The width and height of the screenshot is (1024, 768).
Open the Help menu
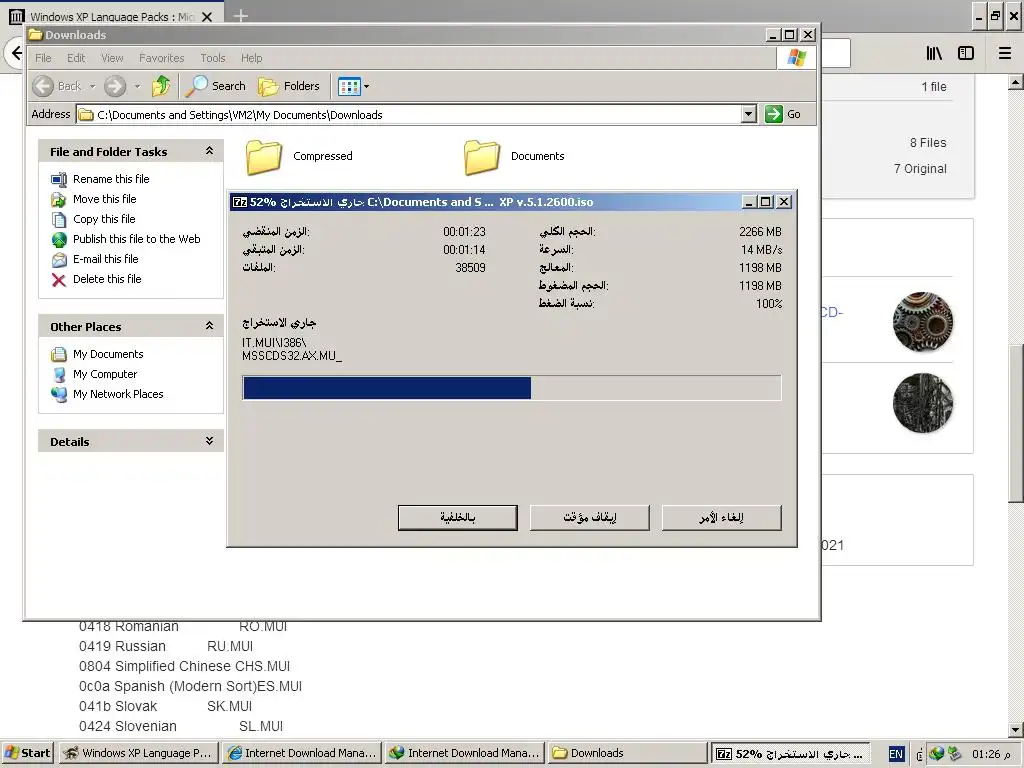pyautogui.click(x=251, y=58)
